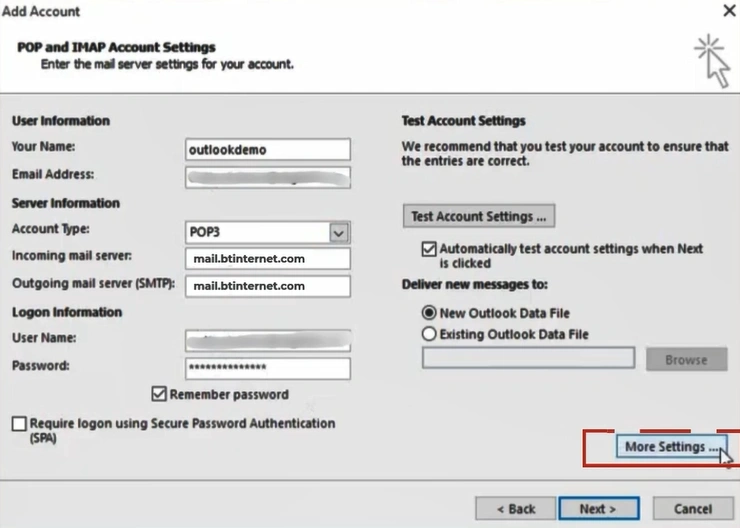Image resolution: width=740 pixels, height=528 pixels.
Task: Click the cursor wizard icon in header
Action: 713,60
